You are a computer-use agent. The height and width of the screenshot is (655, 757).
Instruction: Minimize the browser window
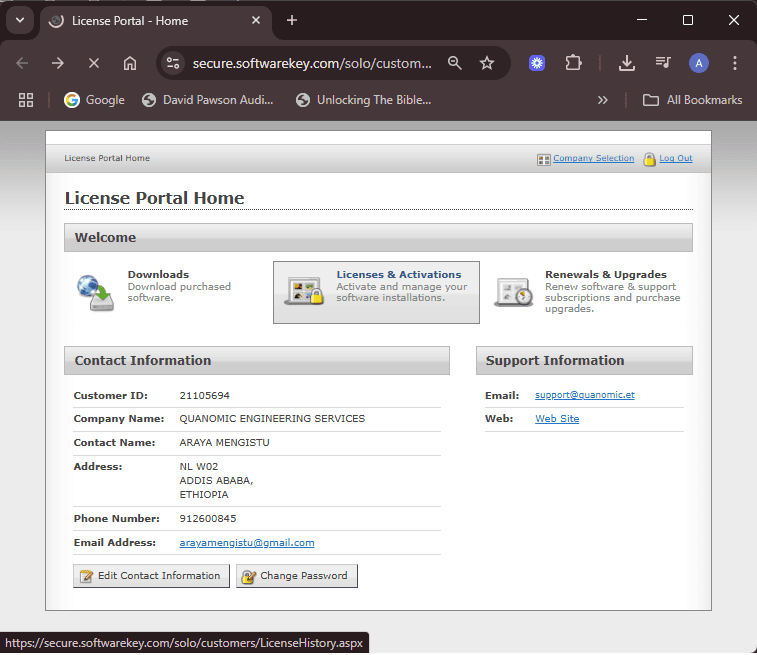click(642, 20)
